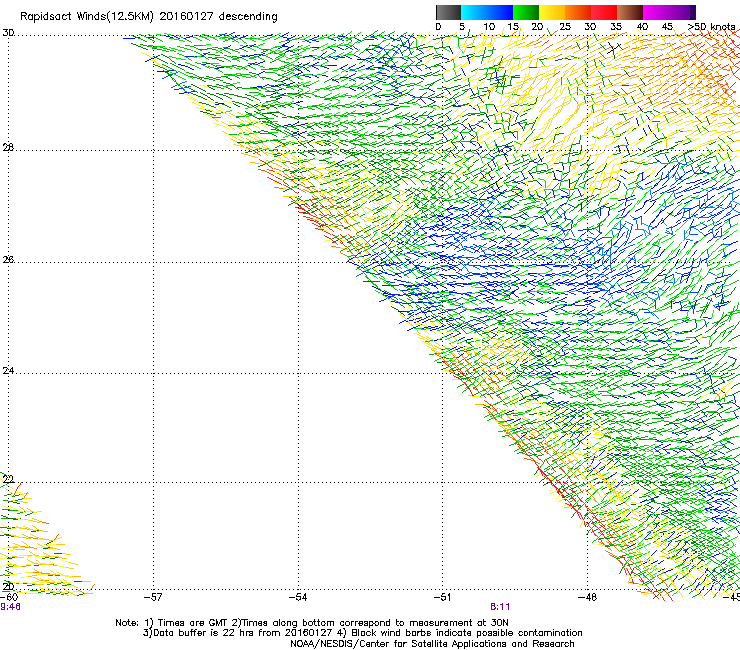Click the "NOAA/NESDIS/Center for Satellite Applications and Research" credit
Viewport: 740px width, 650px height.
(x=432, y=644)
